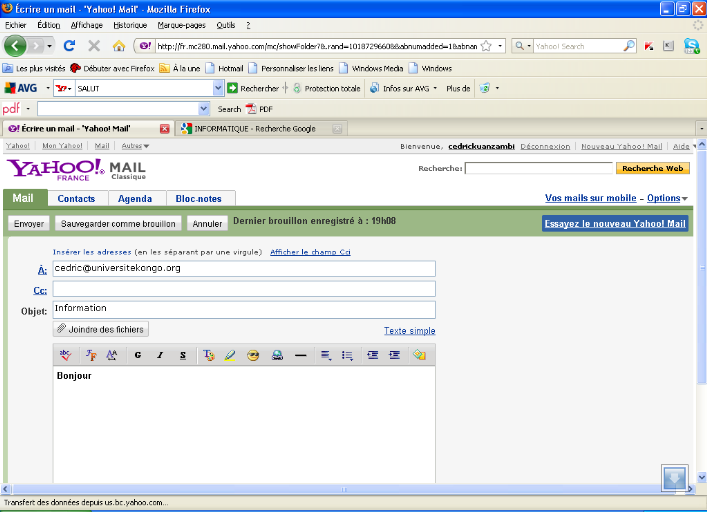Open the Hotmail bookmark
Viewport: 707px width, 512px height.
pos(225,69)
